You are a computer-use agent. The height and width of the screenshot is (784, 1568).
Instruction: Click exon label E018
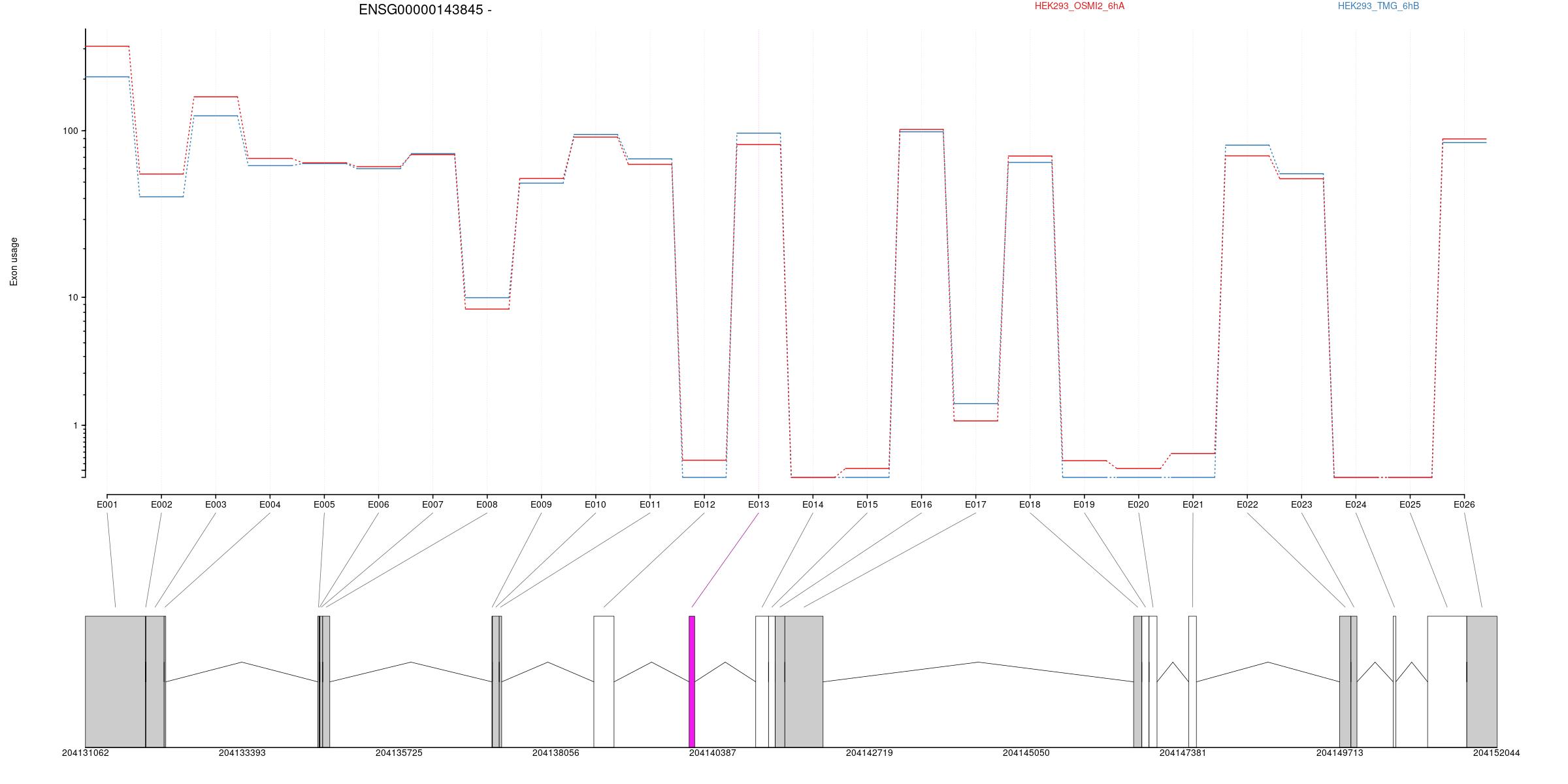[x=1030, y=504]
